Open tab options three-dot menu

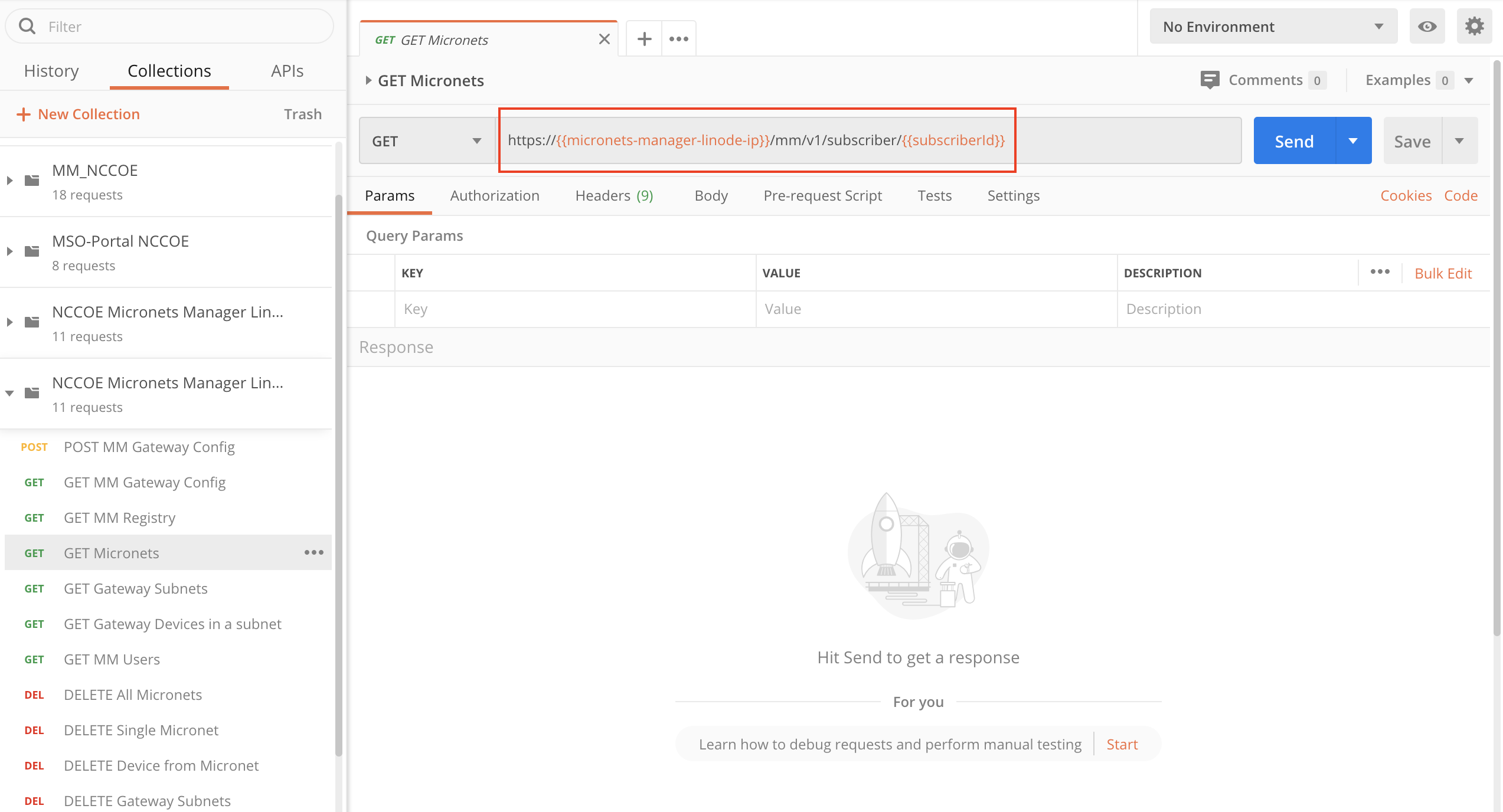coord(679,39)
